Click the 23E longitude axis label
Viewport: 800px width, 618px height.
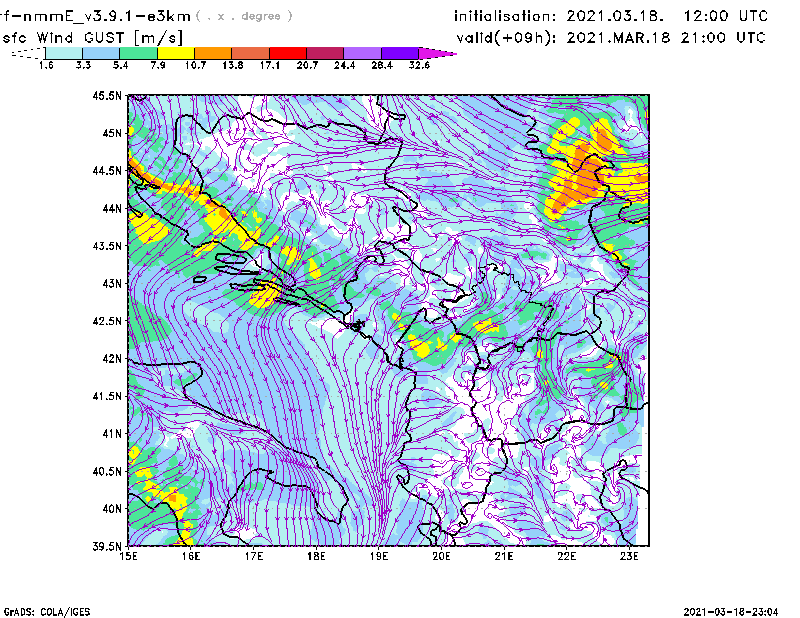[629, 555]
